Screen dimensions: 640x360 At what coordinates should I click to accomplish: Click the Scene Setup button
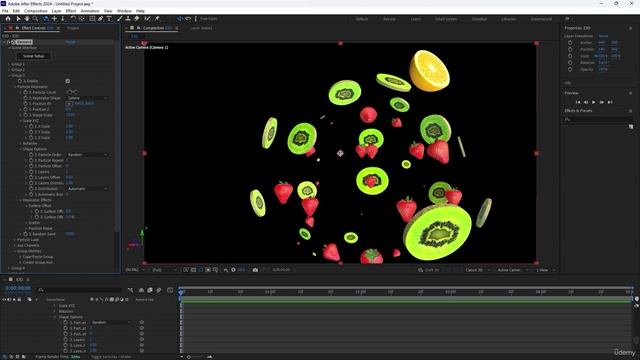[33, 56]
